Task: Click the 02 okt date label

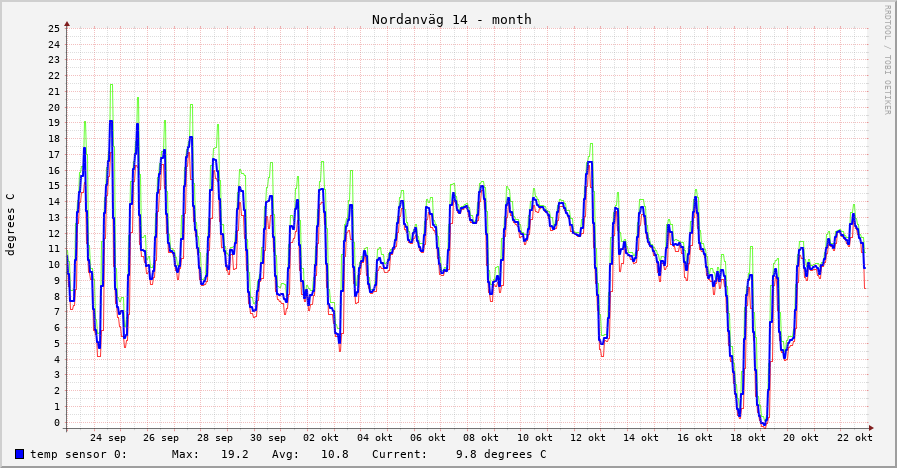Action: 322,437
